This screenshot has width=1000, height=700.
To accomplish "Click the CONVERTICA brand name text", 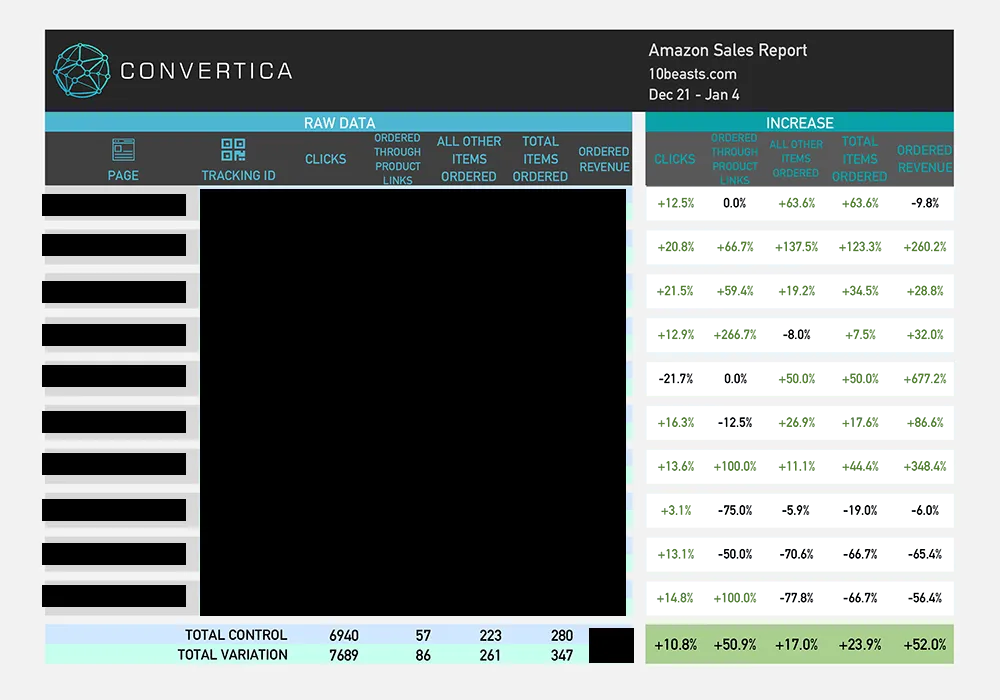I will [206, 71].
